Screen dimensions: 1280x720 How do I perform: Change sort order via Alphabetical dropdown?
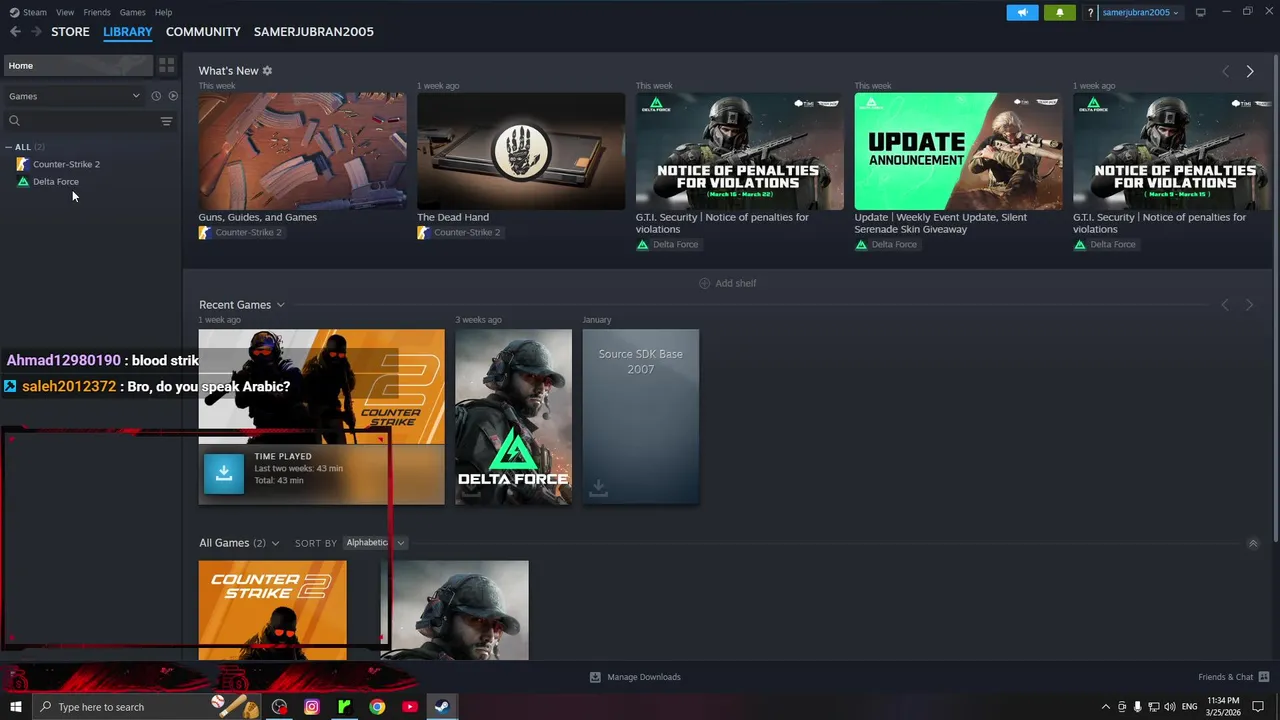[x=375, y=543]
